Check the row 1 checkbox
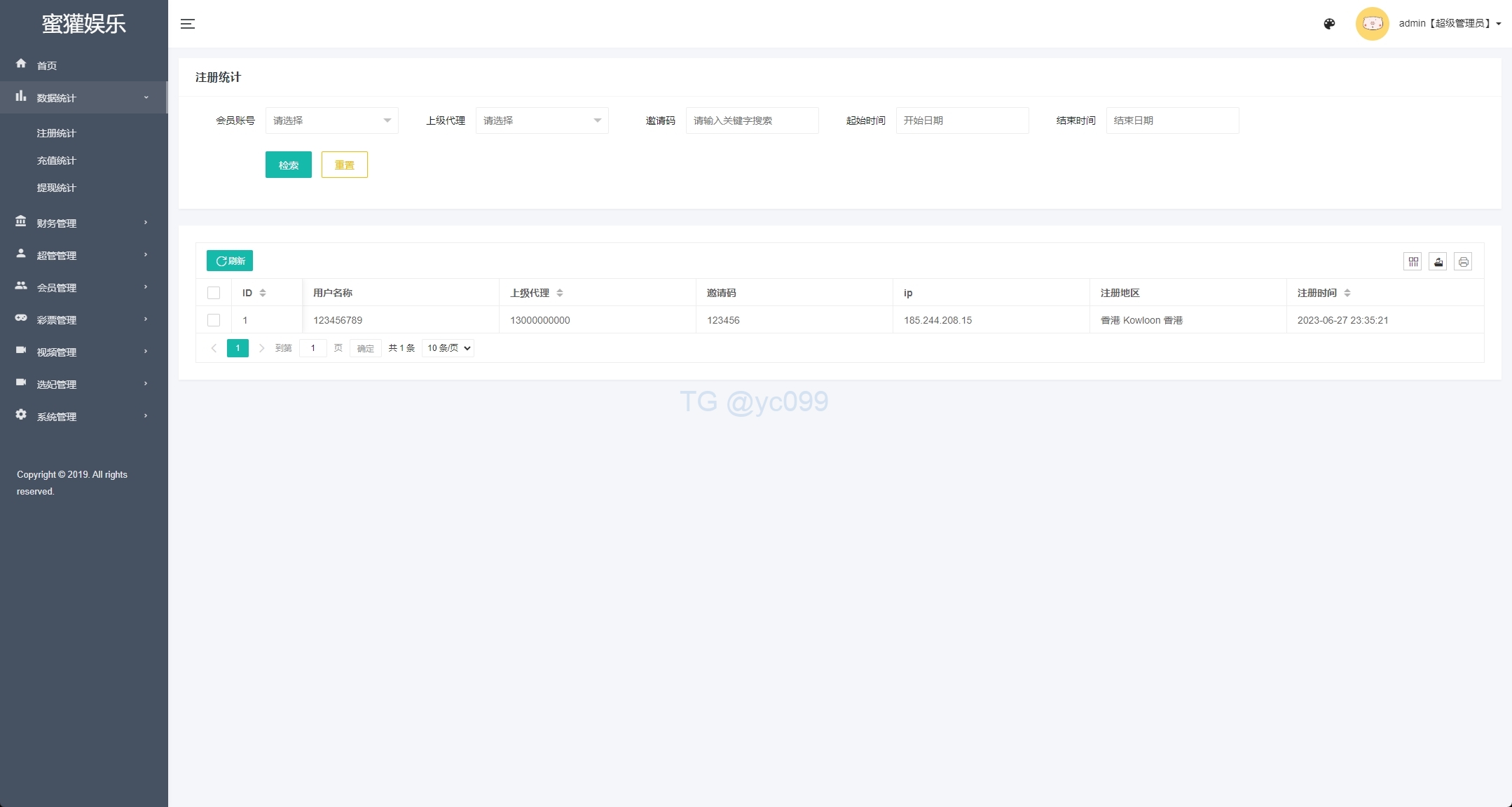Viewport: 1512px width, 807px height. [x=214, y=320]
